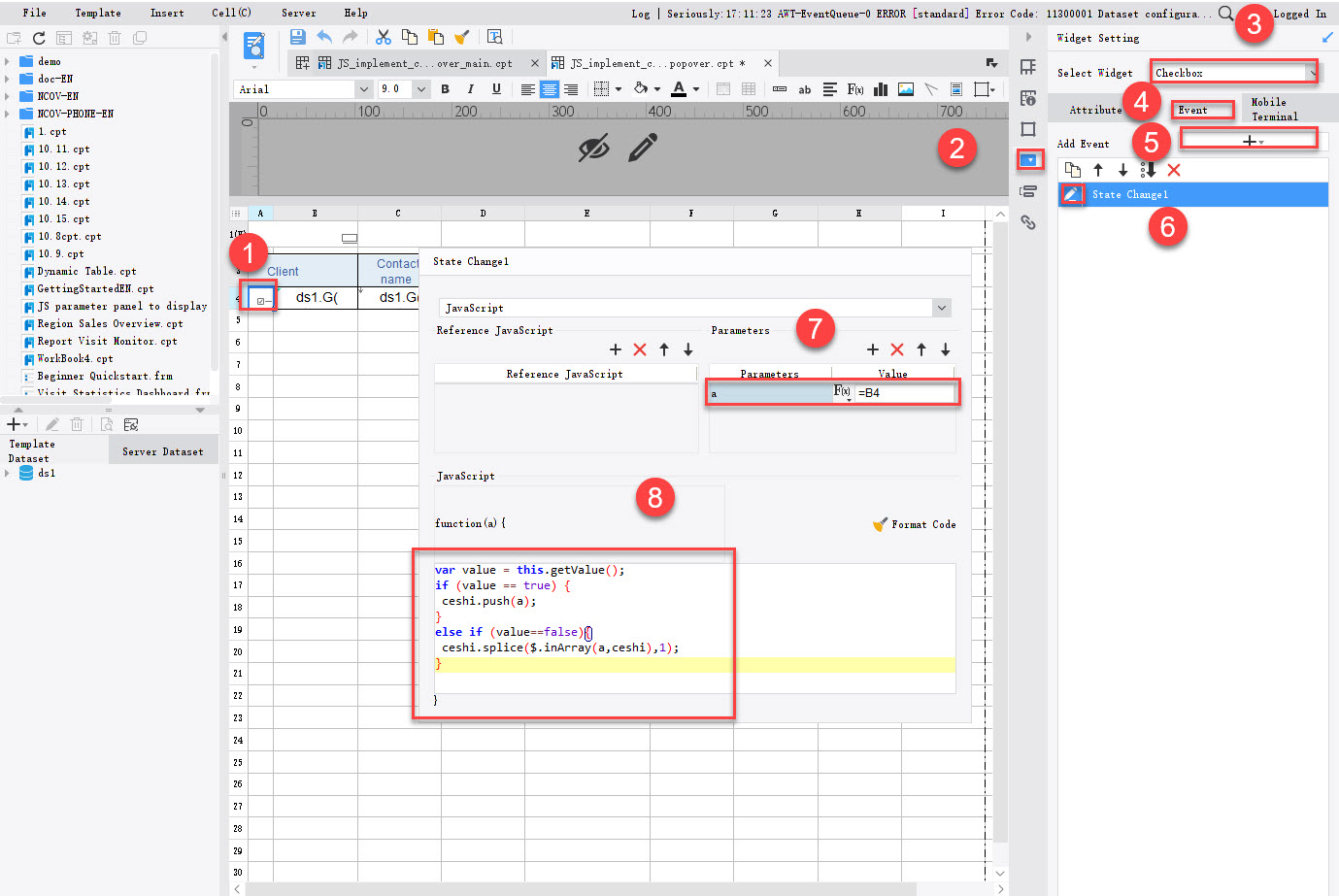This screenshot has width=1339, height=896.
Task: Open widget settings in the right sidebar
Action: [x=1029, y=158]
